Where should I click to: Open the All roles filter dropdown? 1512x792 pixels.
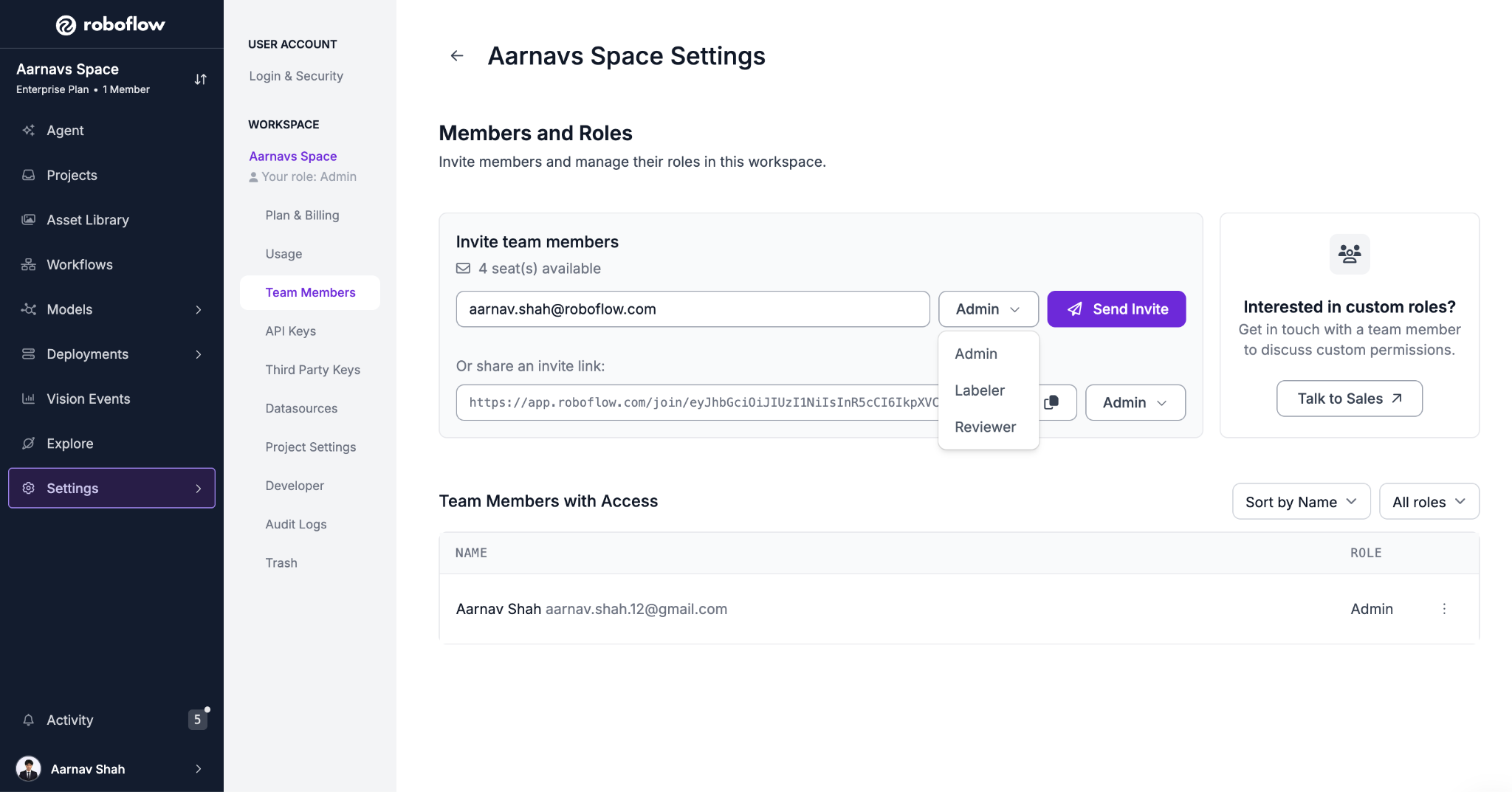tap(1429, 502)
